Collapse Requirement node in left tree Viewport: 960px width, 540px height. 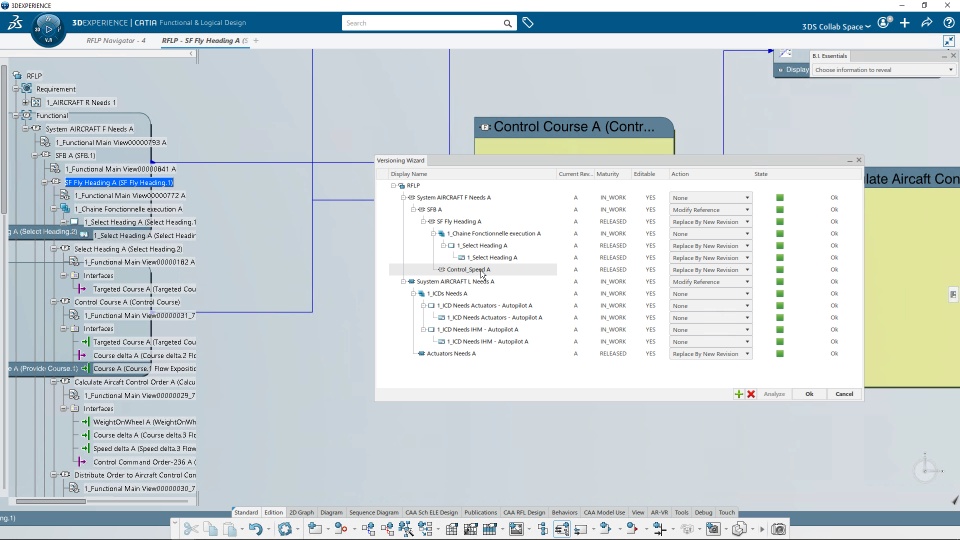[16, 89]
